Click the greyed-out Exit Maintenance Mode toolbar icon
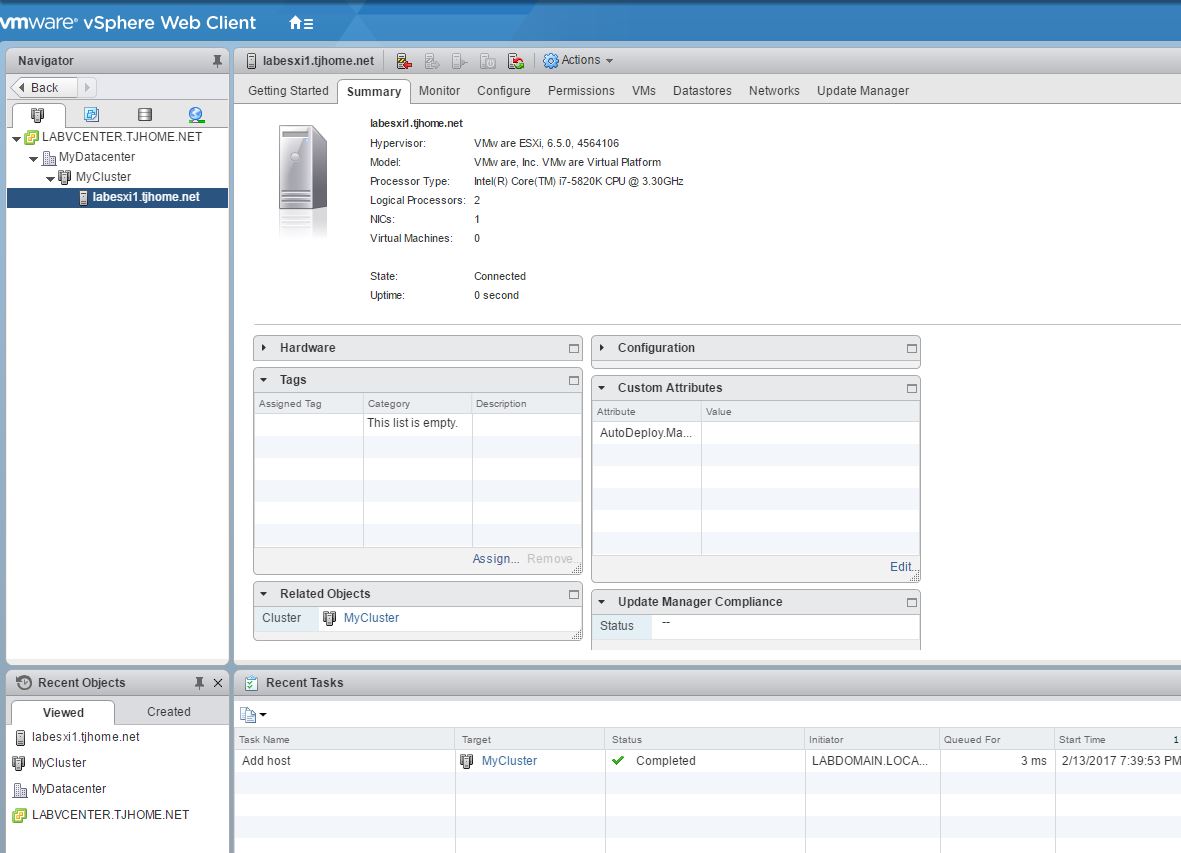1181x853 pixels. pos(432,61)
